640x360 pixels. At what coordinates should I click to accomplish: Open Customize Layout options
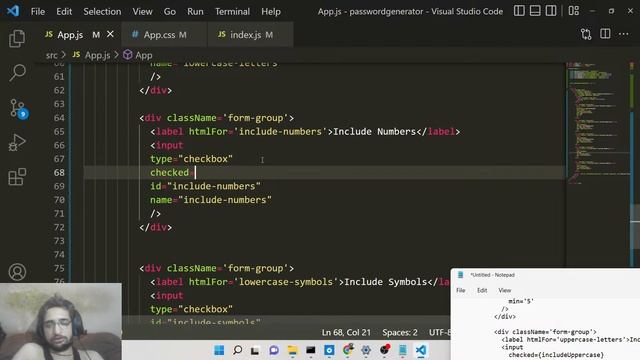click(573, 11)
